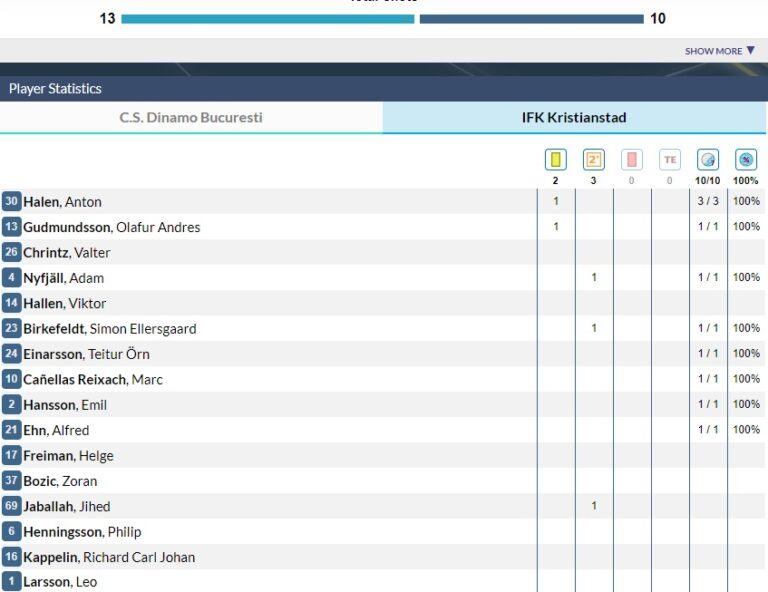Open player Chrintz, Valter
Viewport: 768px width, 592px height.
[67, 253]
